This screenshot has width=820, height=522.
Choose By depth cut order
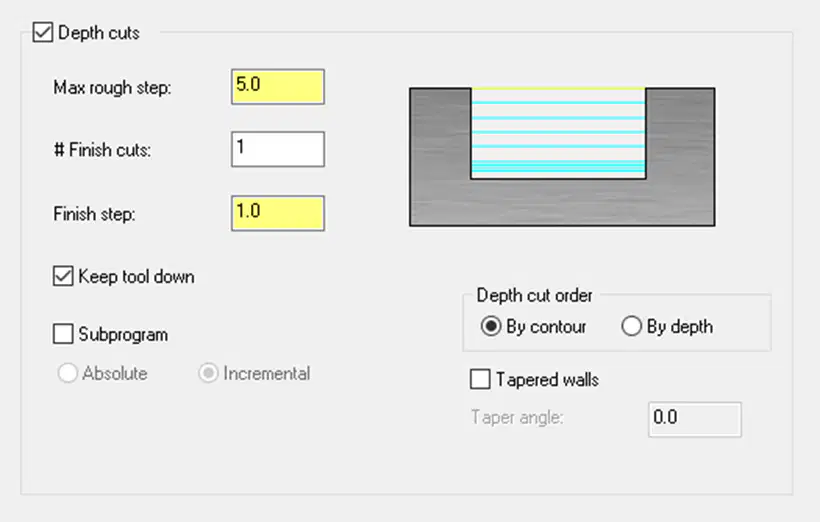point(631,326)
